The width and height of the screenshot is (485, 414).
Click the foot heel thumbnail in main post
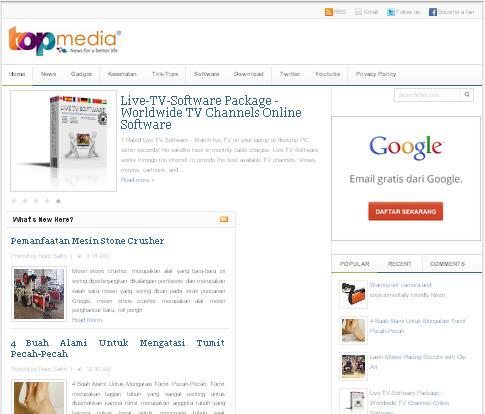pos(39,397)
